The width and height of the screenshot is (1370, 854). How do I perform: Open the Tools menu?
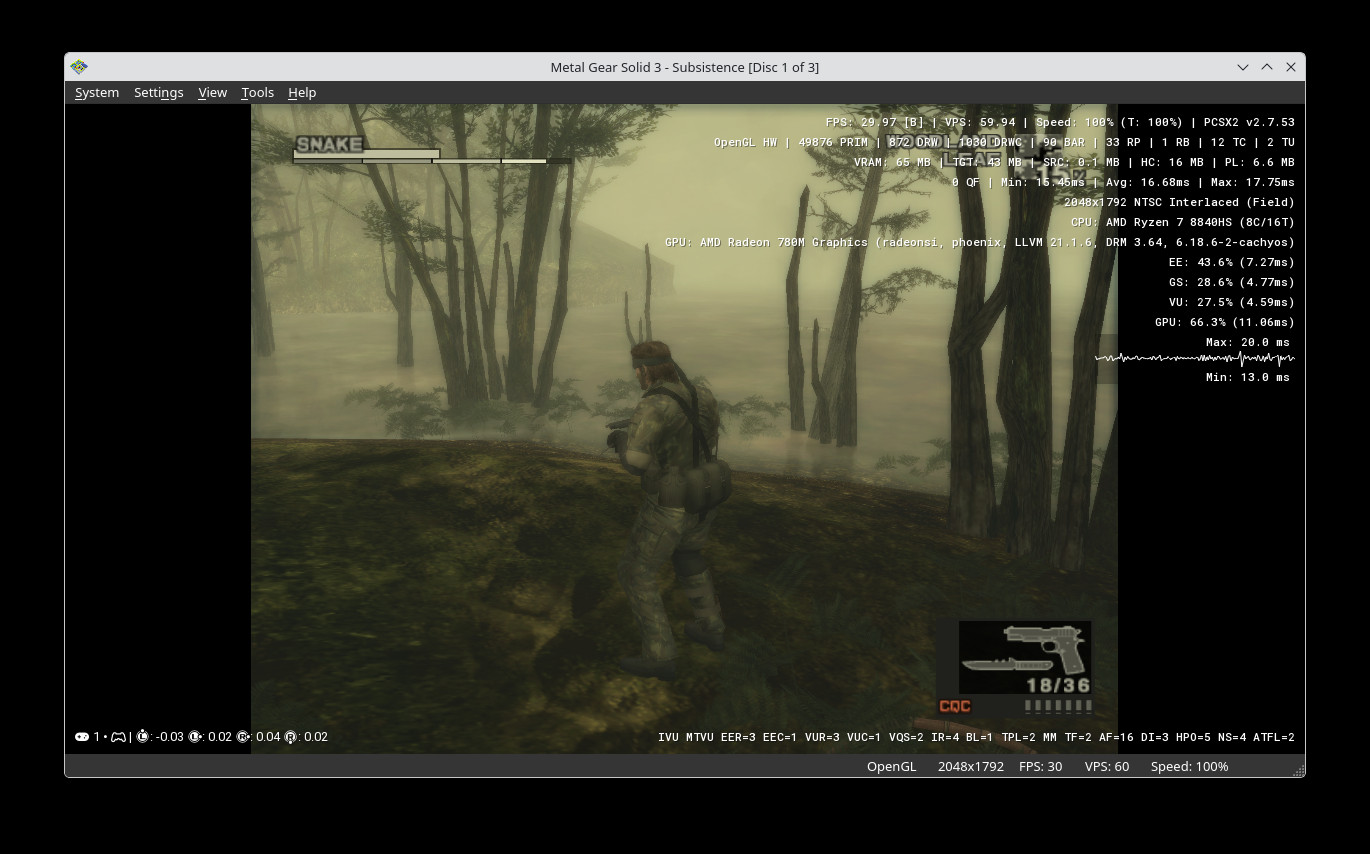(257, 92)
